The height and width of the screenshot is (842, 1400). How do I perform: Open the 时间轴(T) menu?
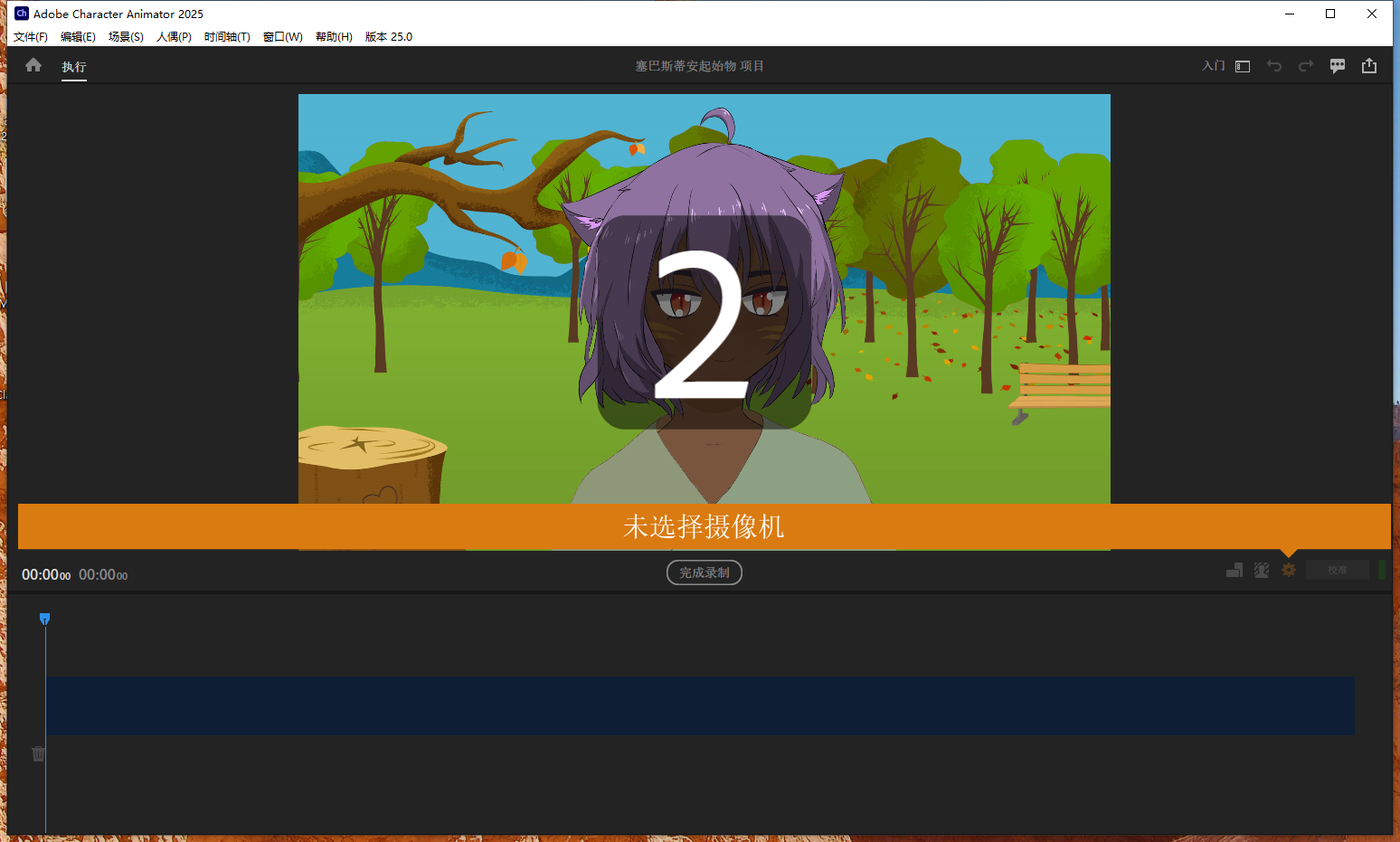click(226, 36)
